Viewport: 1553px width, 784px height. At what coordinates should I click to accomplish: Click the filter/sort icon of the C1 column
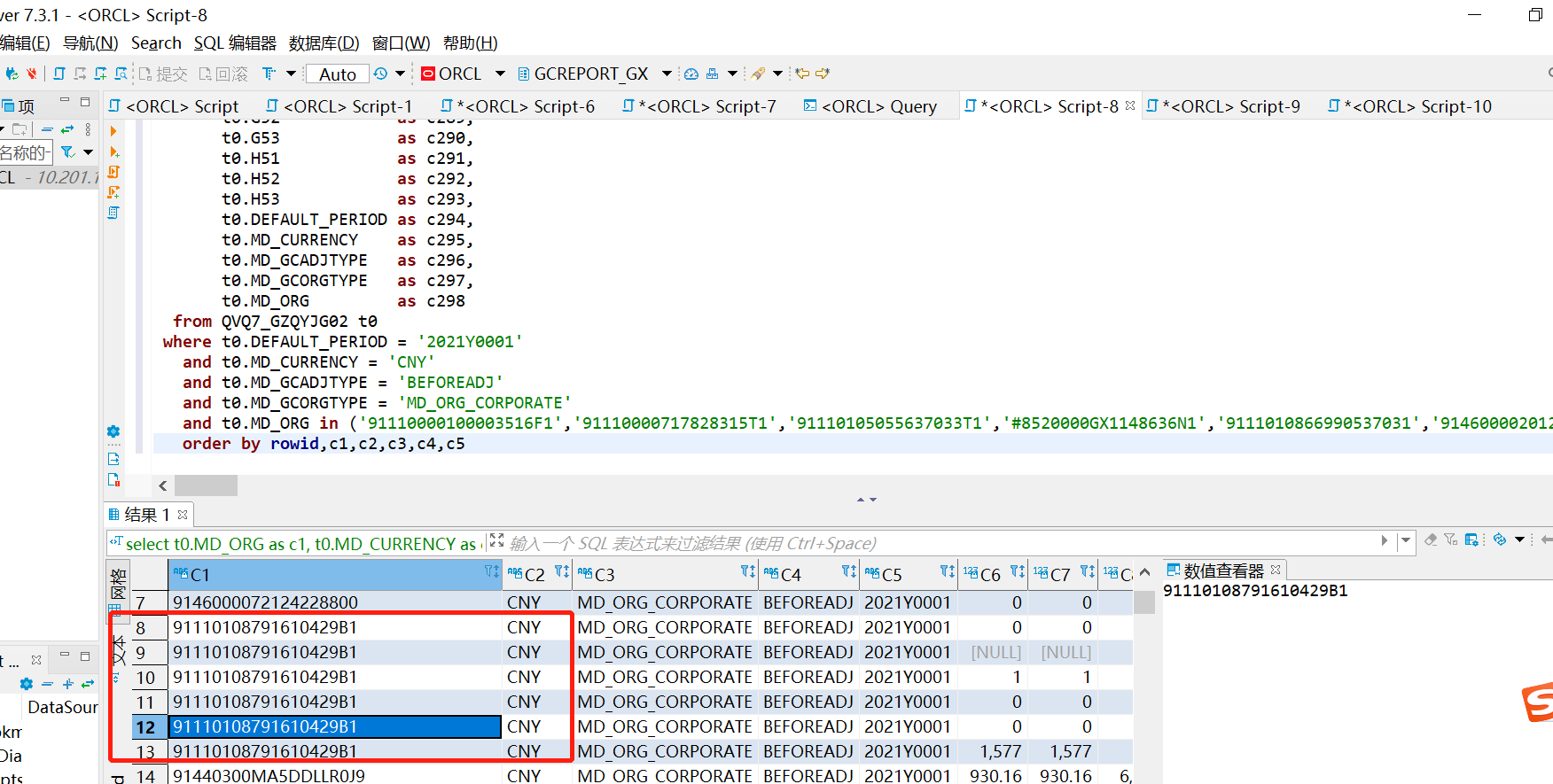click(492, 572)
